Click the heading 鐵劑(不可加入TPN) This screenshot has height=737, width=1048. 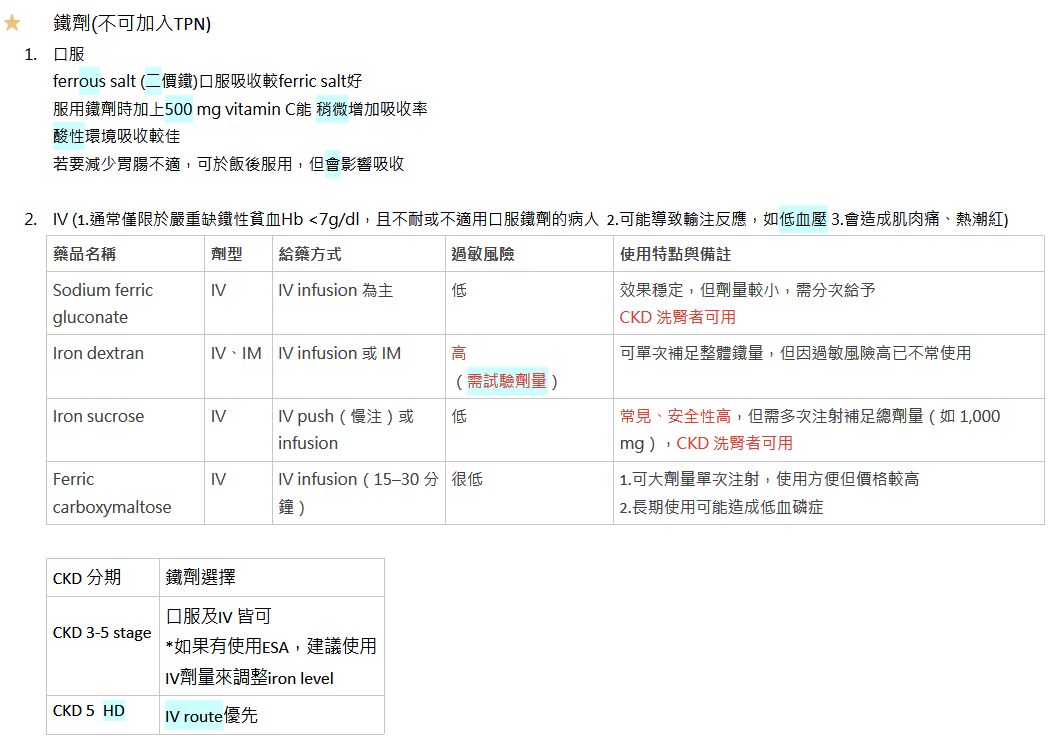[x=131, y=24]
